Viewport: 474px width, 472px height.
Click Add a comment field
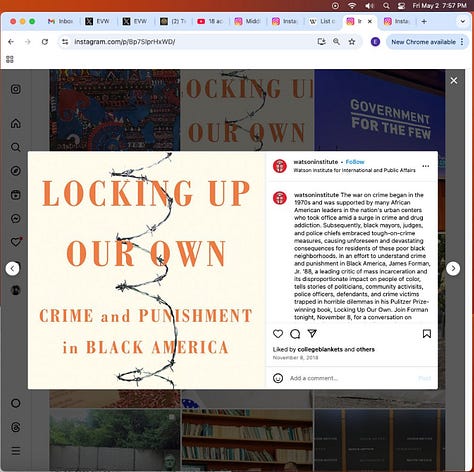click(x=352, y=378)
